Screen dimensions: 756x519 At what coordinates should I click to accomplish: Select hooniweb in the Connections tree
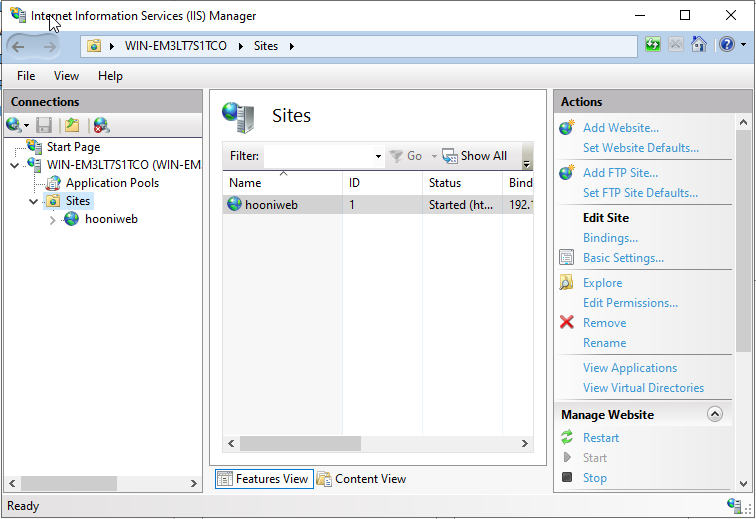pos(111,219)
